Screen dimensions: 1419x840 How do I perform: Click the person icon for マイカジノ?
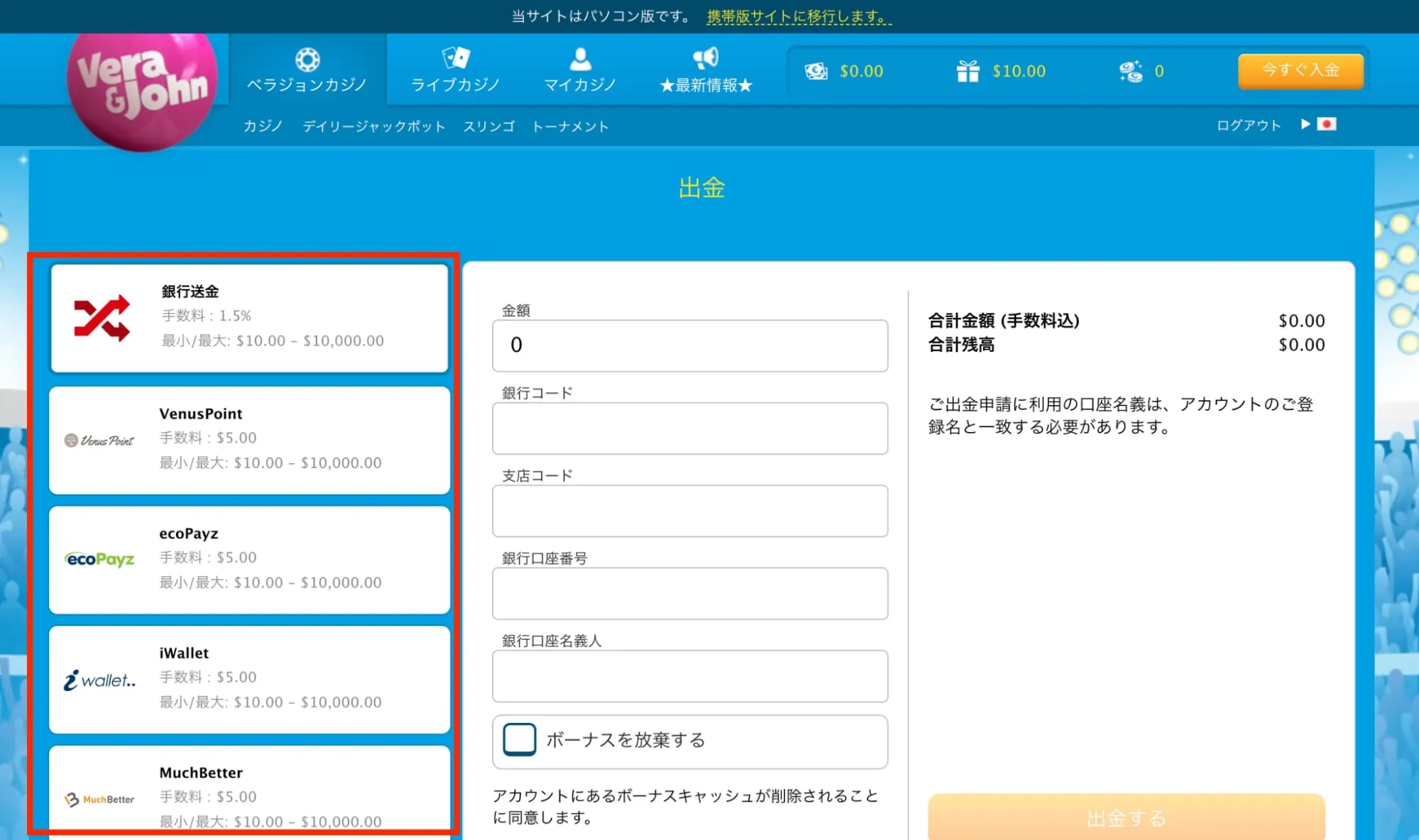[580, 59]
